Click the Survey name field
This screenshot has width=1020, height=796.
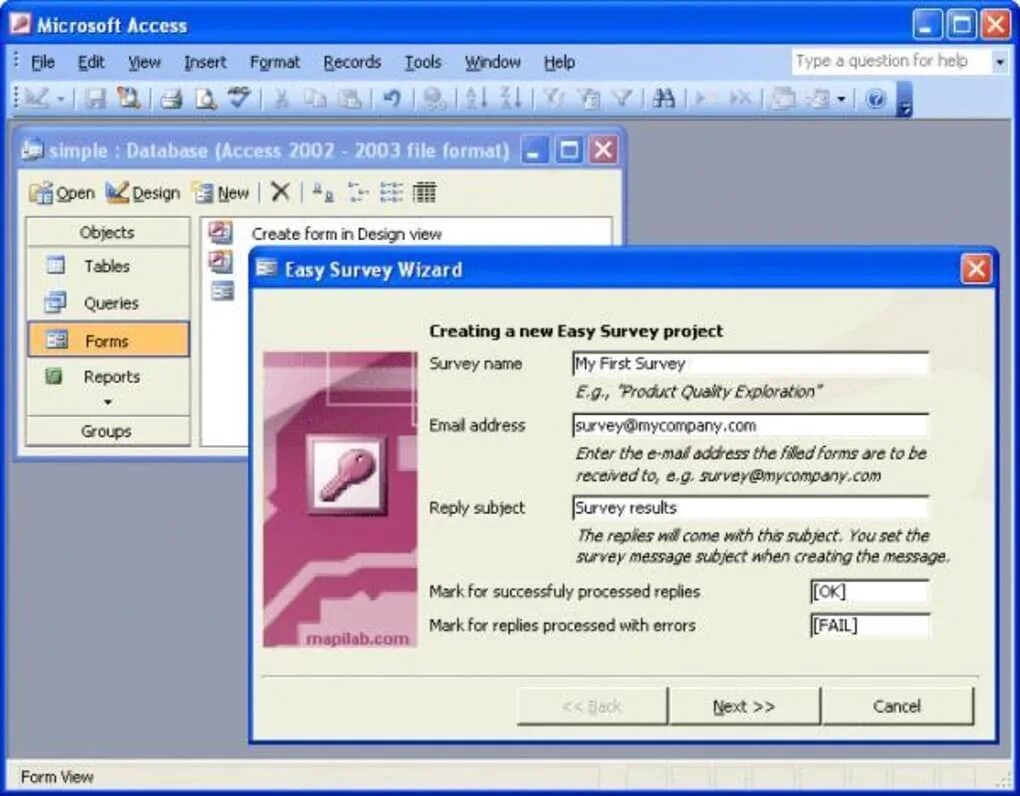click(751, 364)
